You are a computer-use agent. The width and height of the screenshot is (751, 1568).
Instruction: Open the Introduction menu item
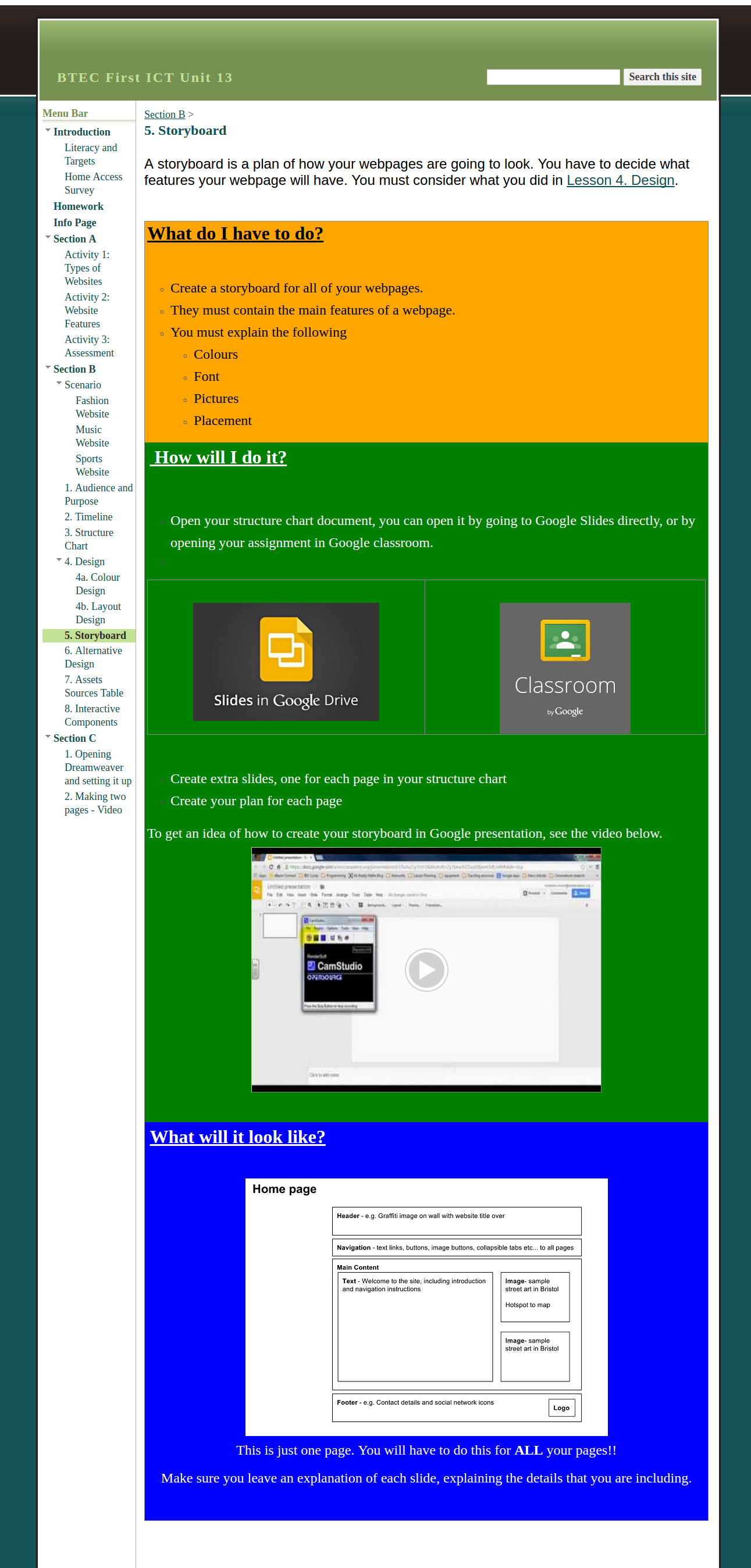pyautogui.click(x=81, y=132)
